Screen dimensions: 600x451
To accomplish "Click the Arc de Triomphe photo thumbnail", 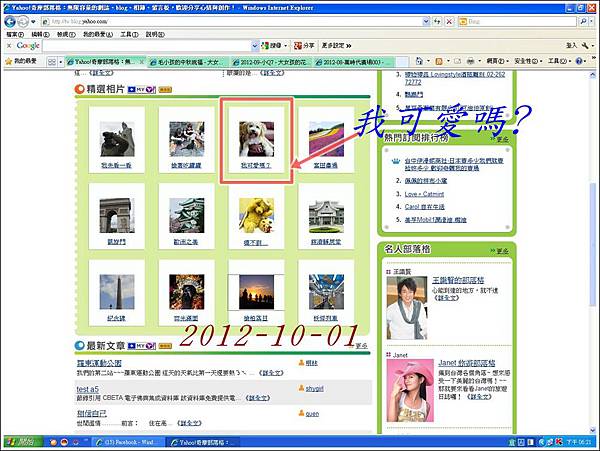I will coord(117,216).
